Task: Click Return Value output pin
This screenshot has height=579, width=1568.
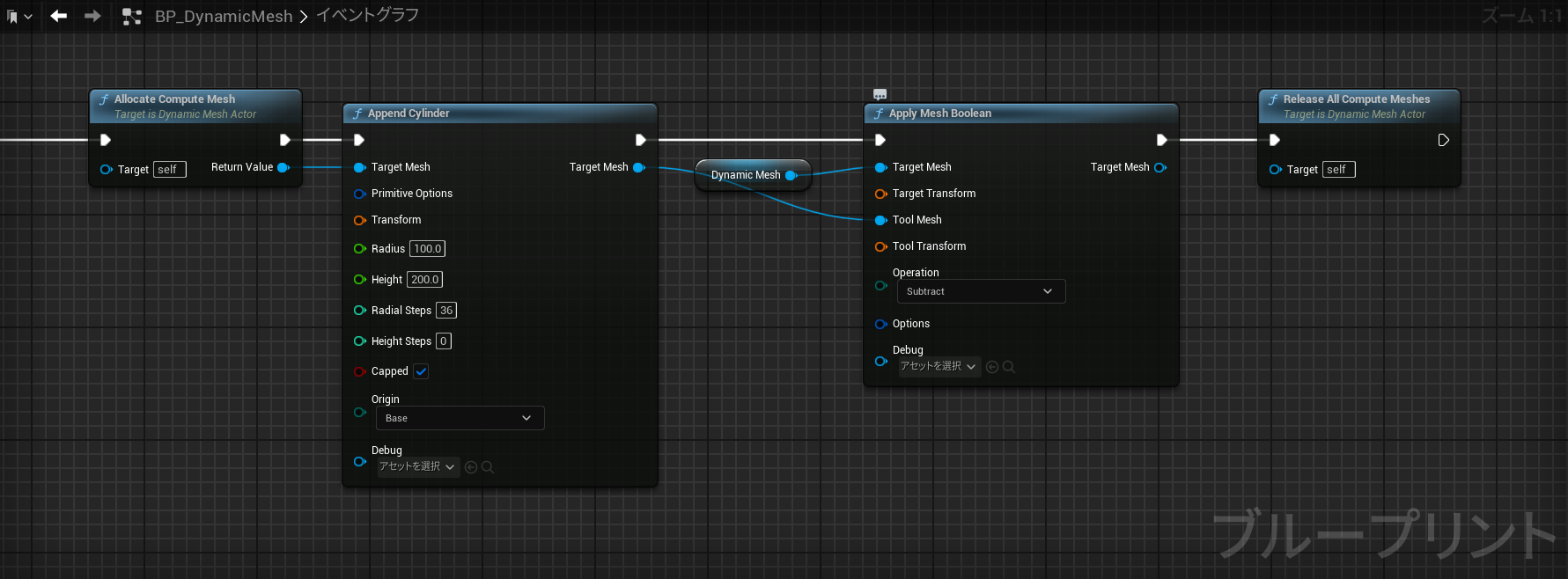Action: pyautogui.click(x=283, y=167)
